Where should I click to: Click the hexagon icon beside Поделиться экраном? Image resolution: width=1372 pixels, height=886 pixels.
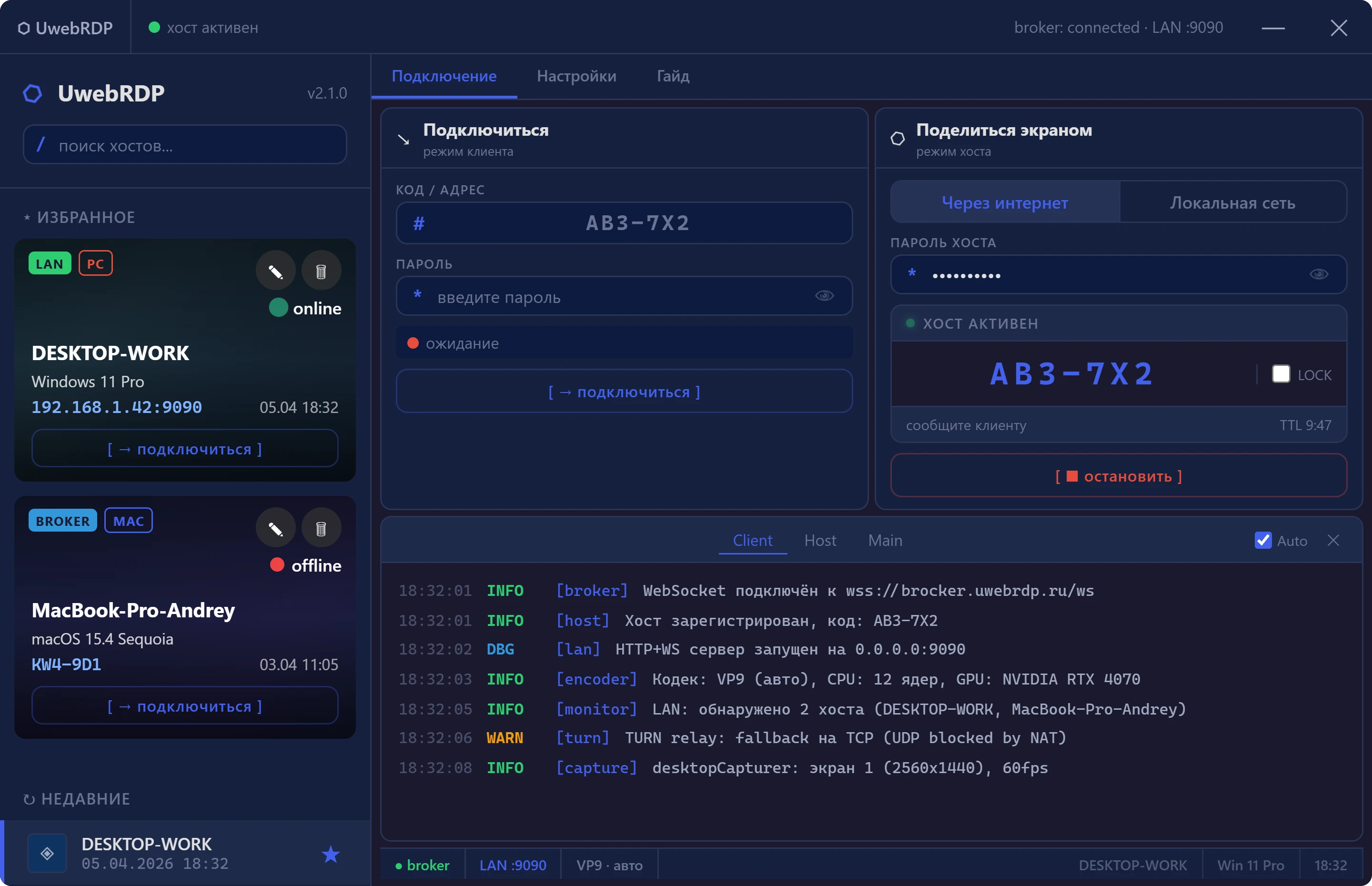pyautogui.click(x=898, y=139)
